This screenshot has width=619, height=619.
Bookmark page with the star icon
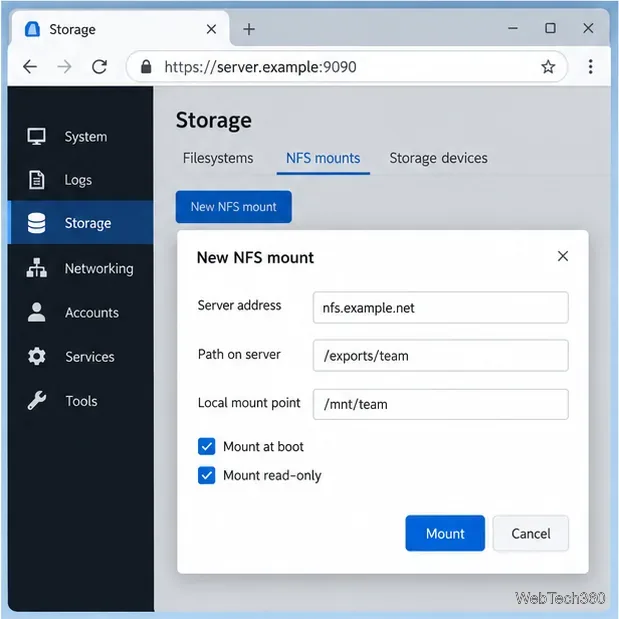(548, 67)
